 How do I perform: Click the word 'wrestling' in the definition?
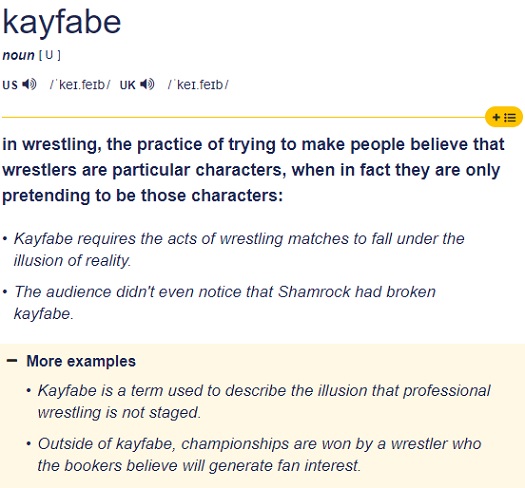[62, 144]
